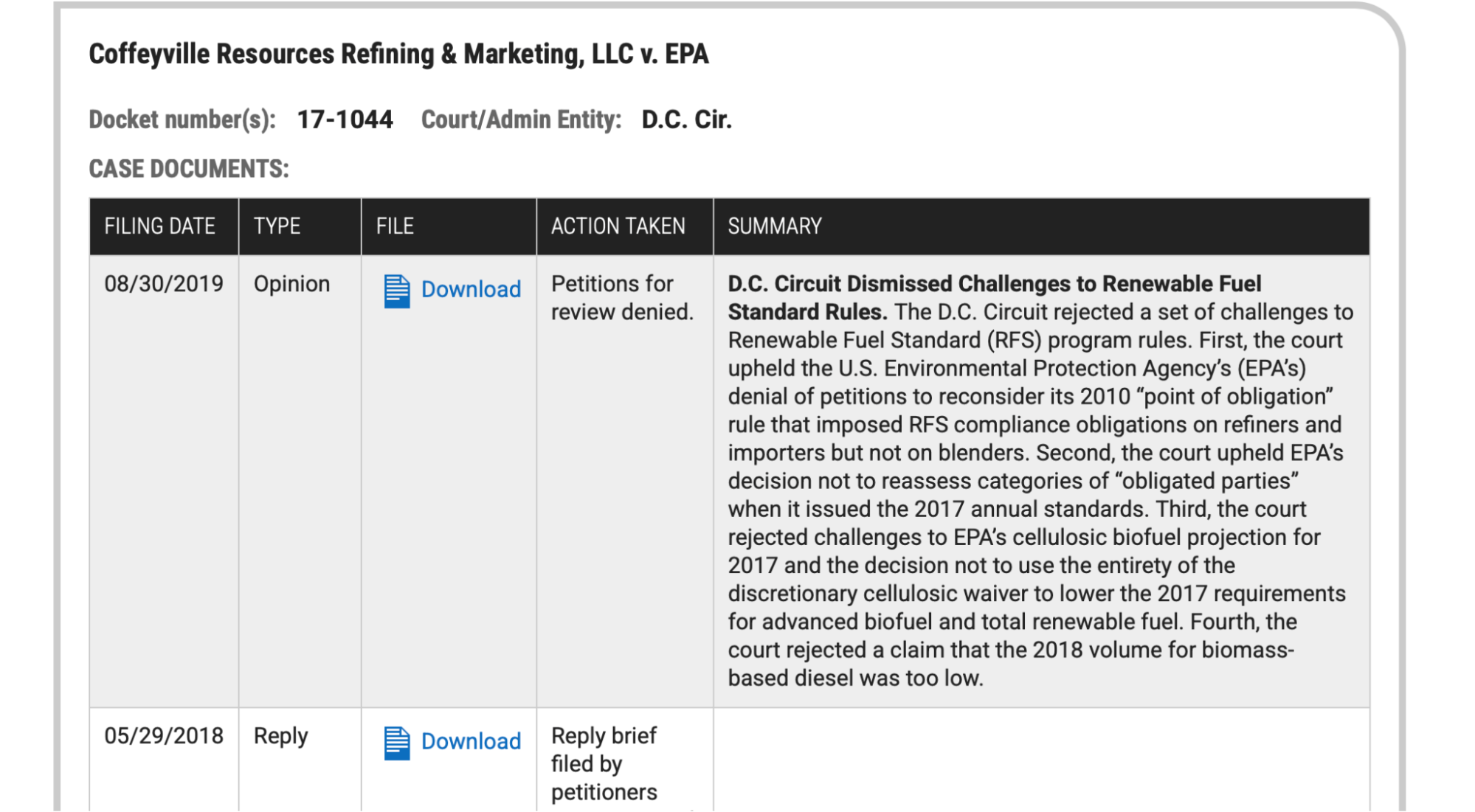The width and height of the screenshot is (1475, 812).
Task: Click the 08/30/2019 filing date cell
Action: coord(164,284)
